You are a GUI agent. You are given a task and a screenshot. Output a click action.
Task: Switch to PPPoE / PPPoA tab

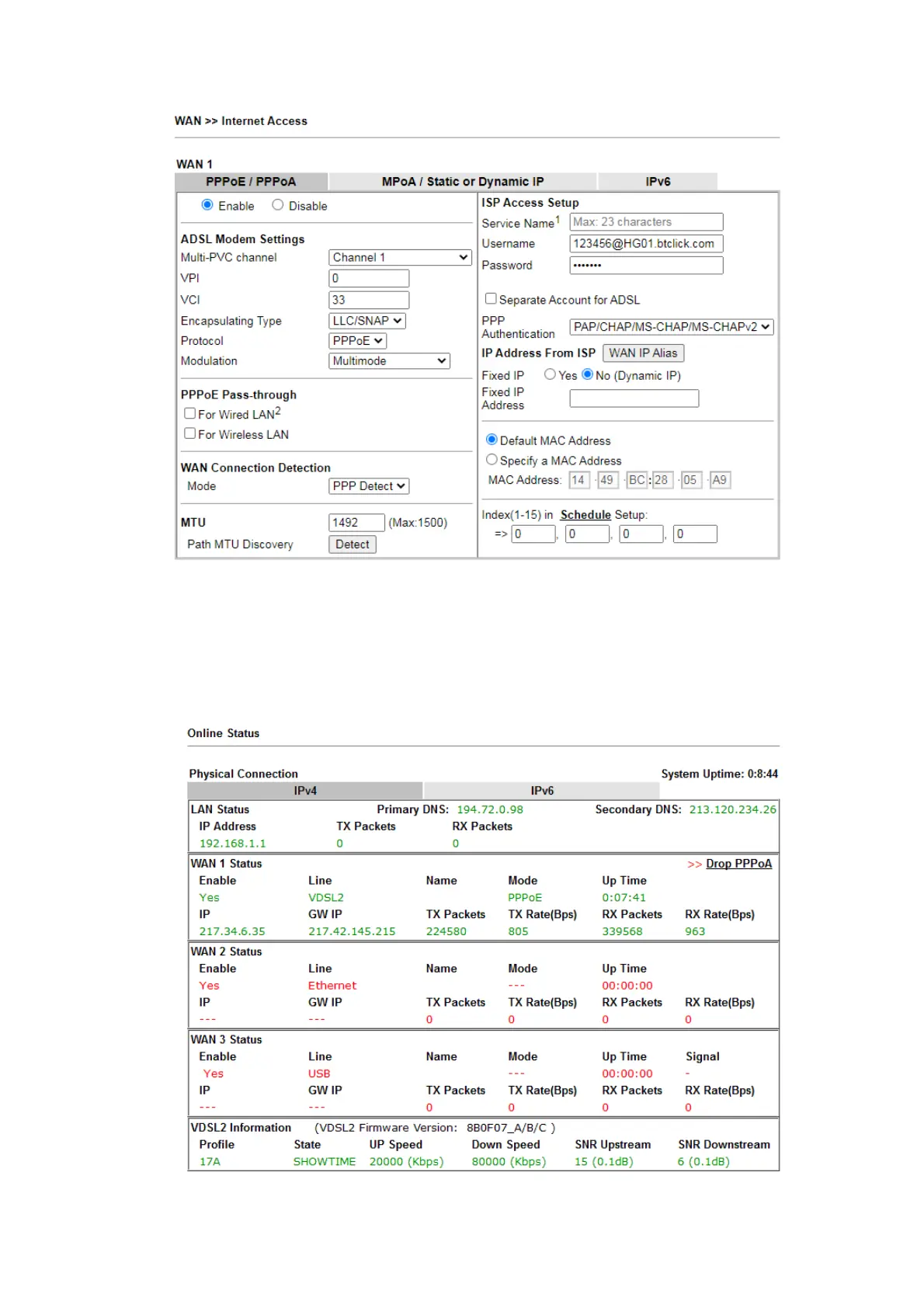tap(251, 182)
